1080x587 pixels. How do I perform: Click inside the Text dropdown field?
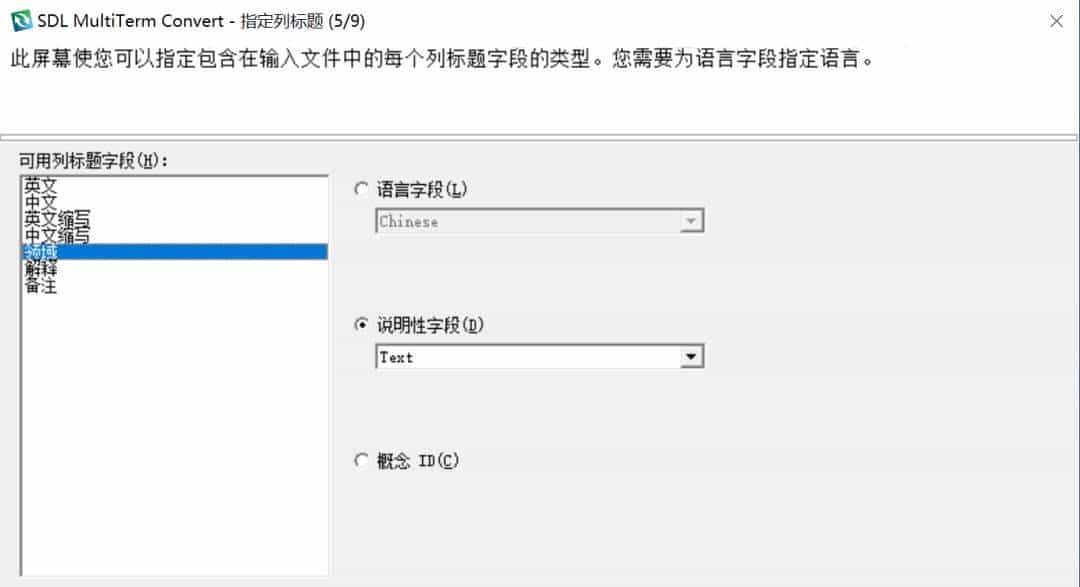pyautogui.click(x=500, y=356)
